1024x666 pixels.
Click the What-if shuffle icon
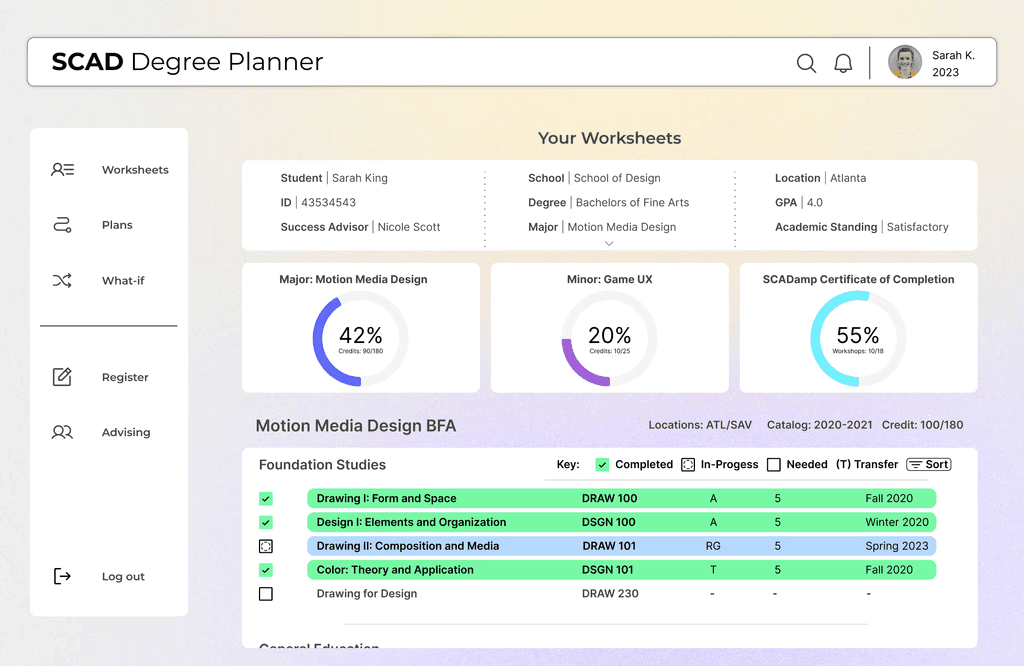coord(62,280)
